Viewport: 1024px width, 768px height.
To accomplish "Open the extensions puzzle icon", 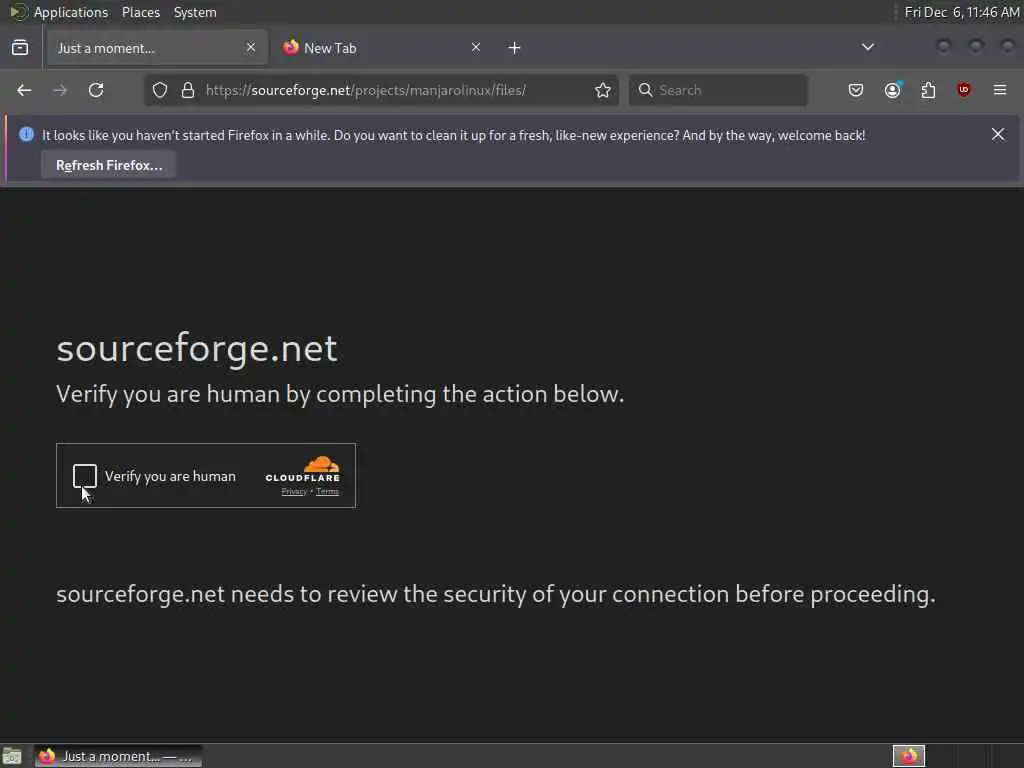I will 928,90.
